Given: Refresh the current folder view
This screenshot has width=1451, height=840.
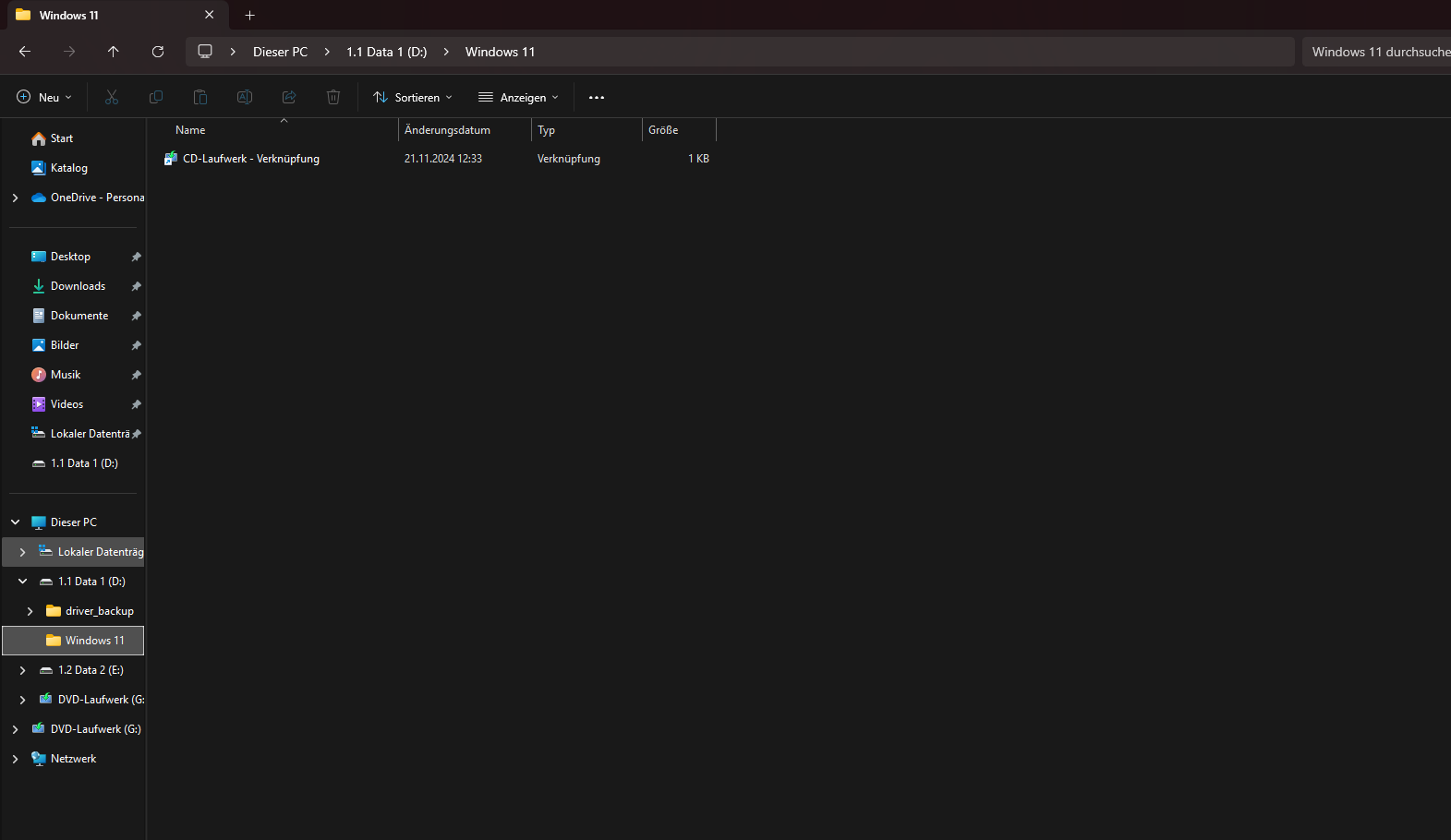Looking at the screenshot, I should tap(158, 52).
